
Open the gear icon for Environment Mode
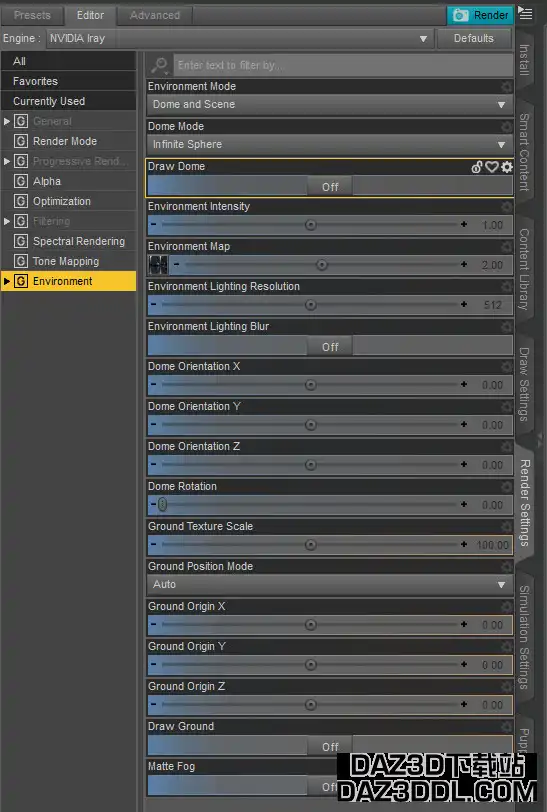(x=506, y=86)
